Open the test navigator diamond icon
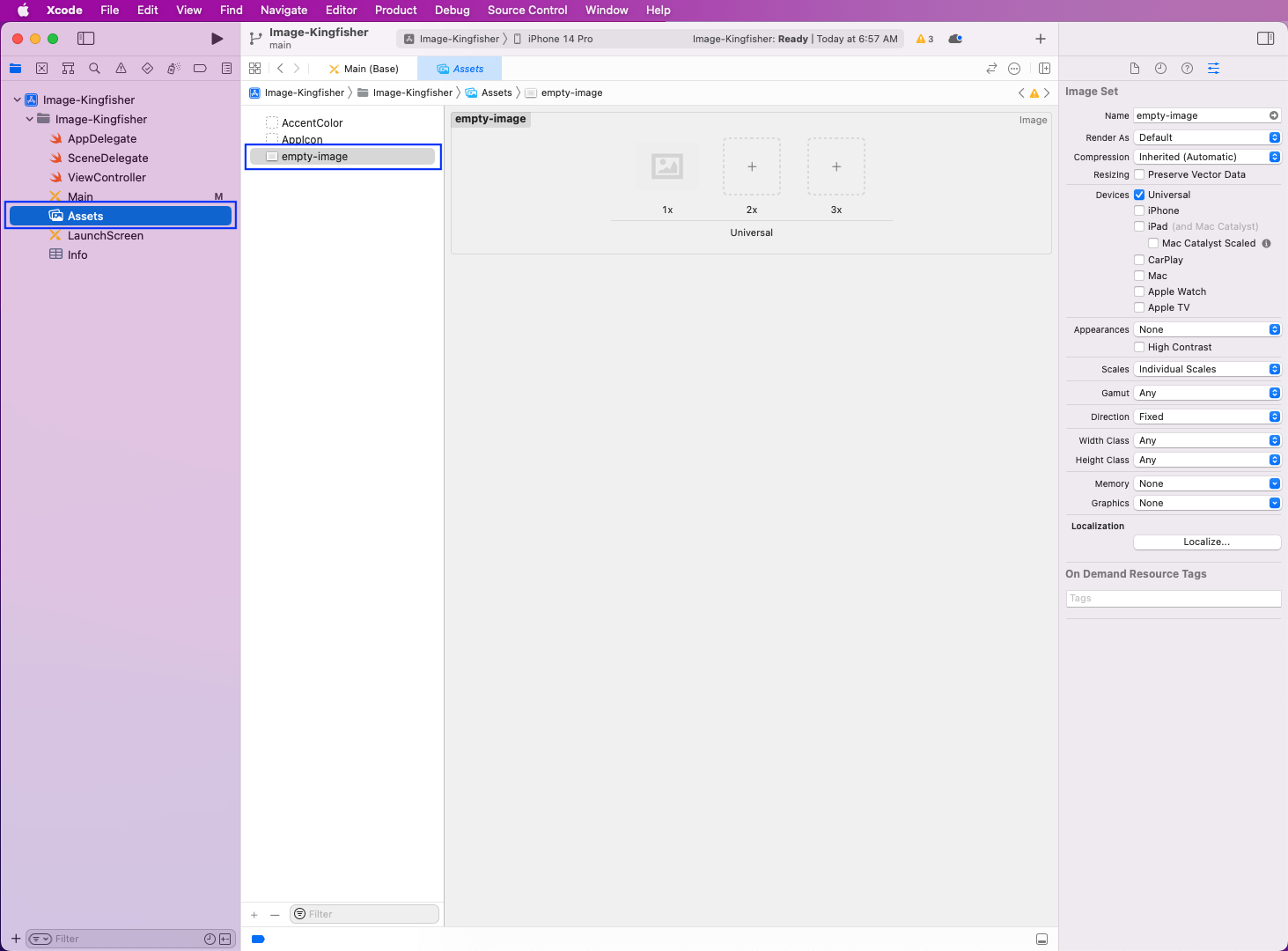 tap(147, 69)
